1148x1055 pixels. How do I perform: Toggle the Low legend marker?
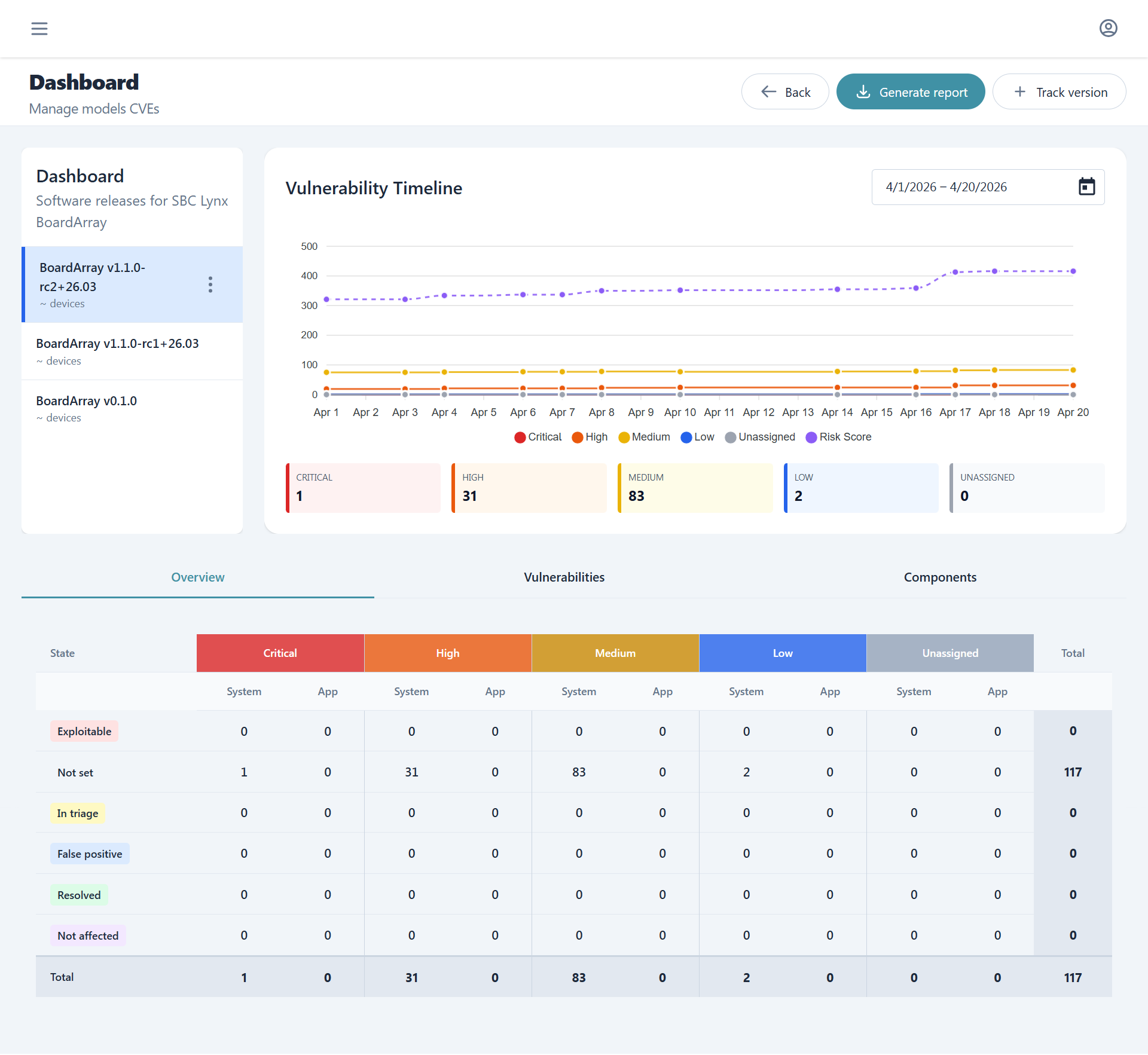[686, 438]
